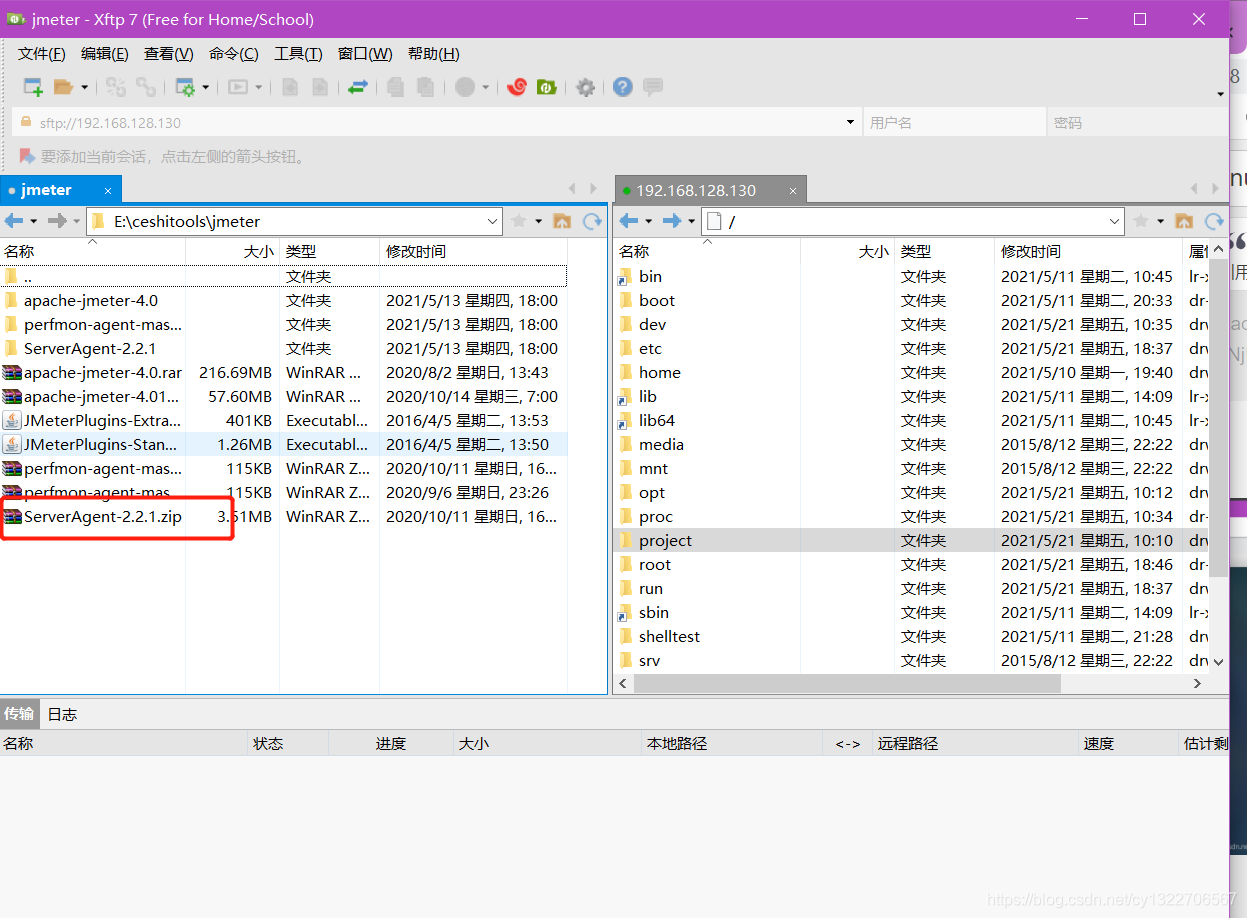
Task: Click the sftp://192.168.128.130 address field
Action: click(438, 123)
